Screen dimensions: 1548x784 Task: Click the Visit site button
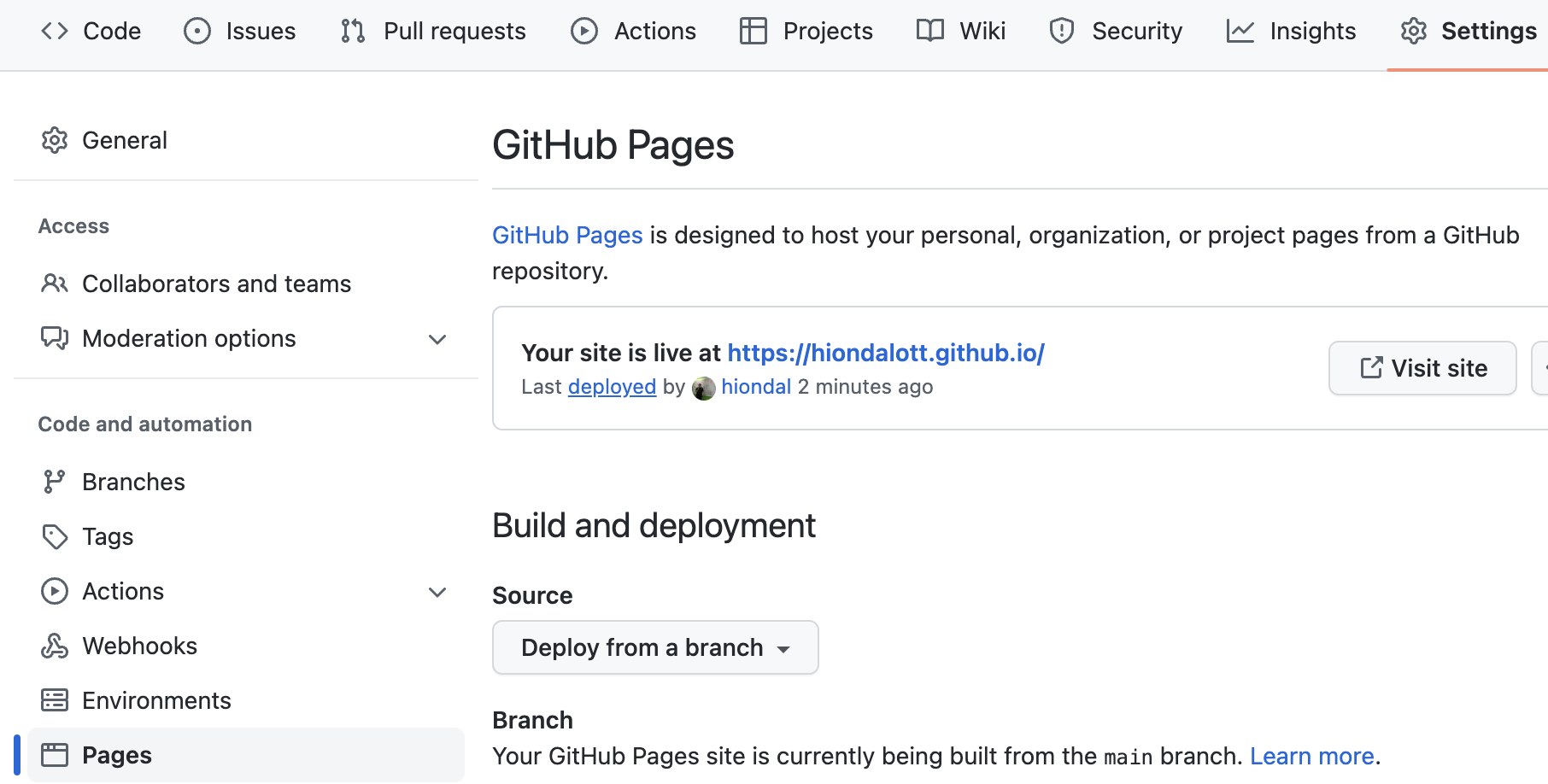click(1422, 368)
